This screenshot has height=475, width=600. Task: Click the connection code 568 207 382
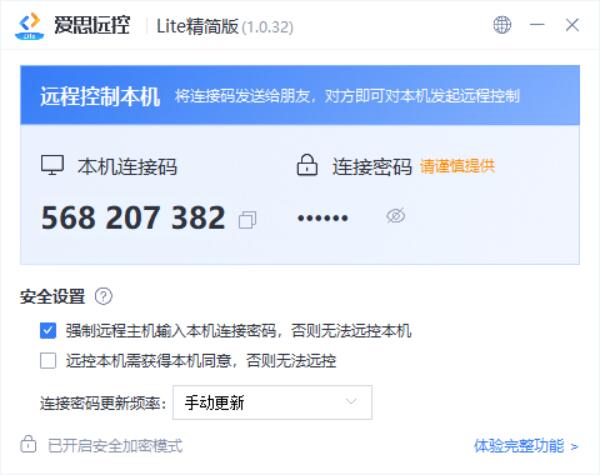pos(133,218)
